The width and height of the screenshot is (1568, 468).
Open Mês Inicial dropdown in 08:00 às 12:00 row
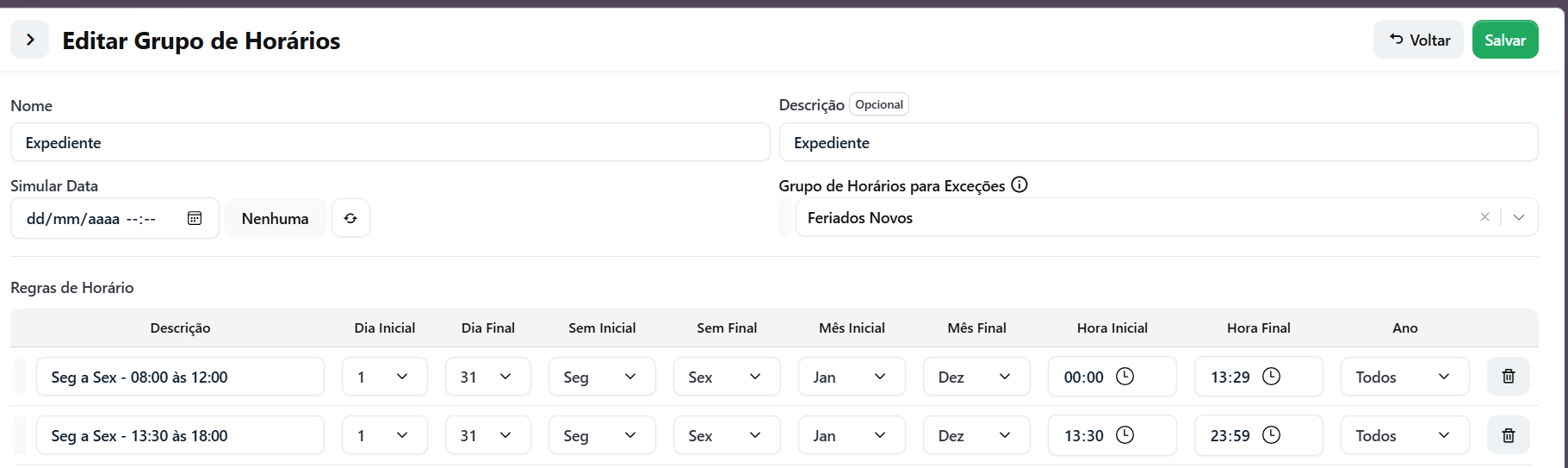[852, 377]
